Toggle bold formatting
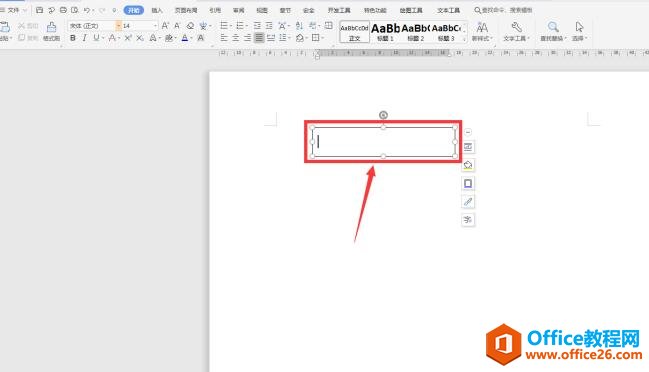 (x=73, y=38)
